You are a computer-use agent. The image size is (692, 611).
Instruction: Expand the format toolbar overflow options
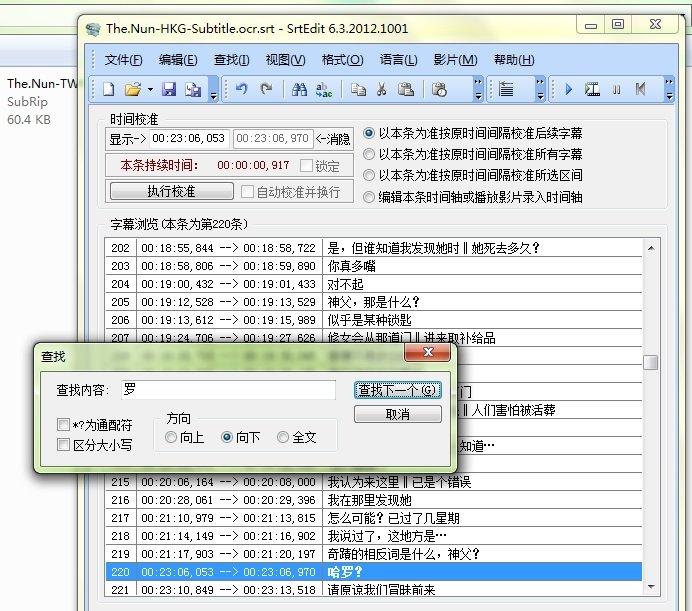tap(540, 90)
